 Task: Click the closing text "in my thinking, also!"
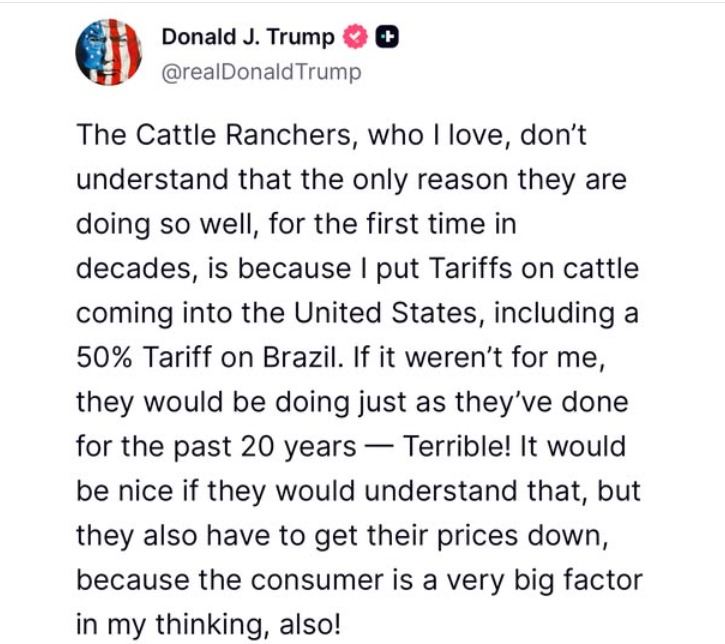[x=208, y=622]
